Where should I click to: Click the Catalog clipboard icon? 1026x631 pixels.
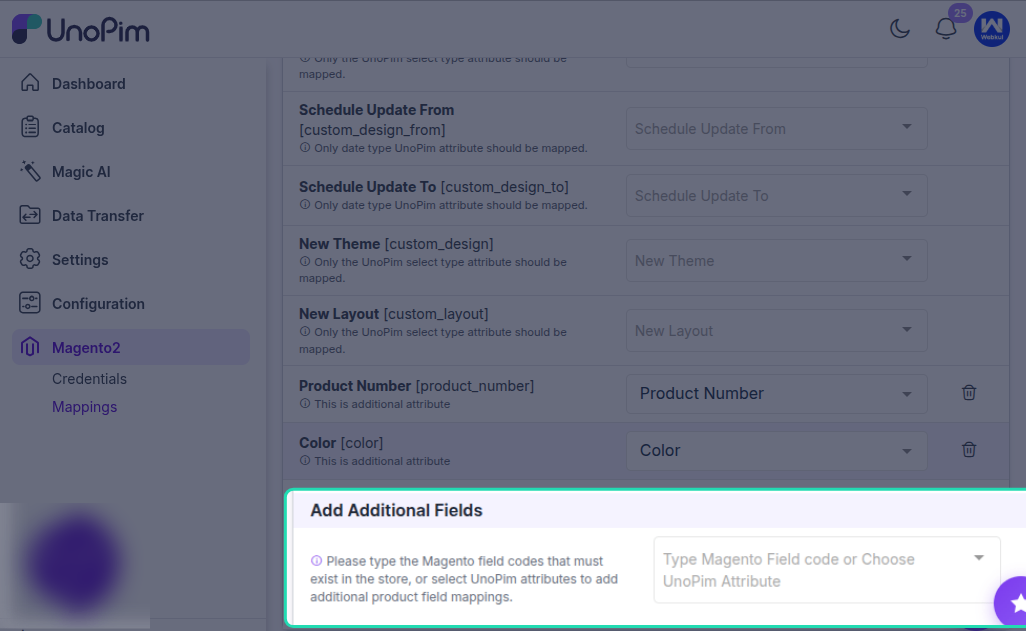point(30,127)
